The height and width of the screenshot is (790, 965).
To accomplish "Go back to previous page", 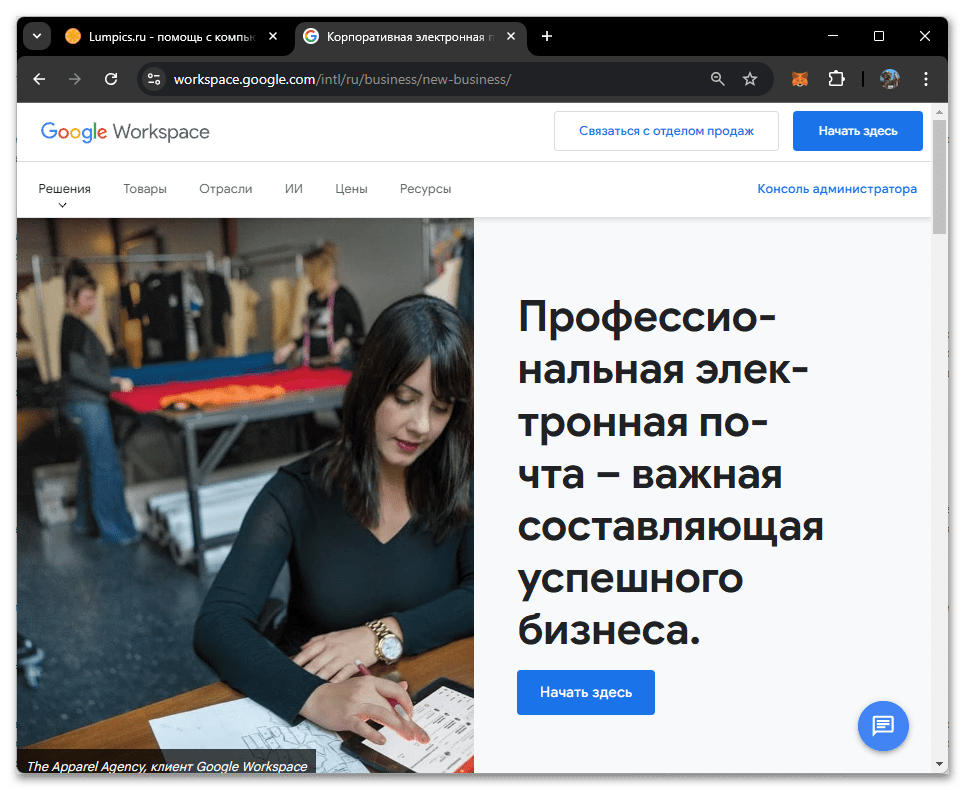I will (39, 79).
